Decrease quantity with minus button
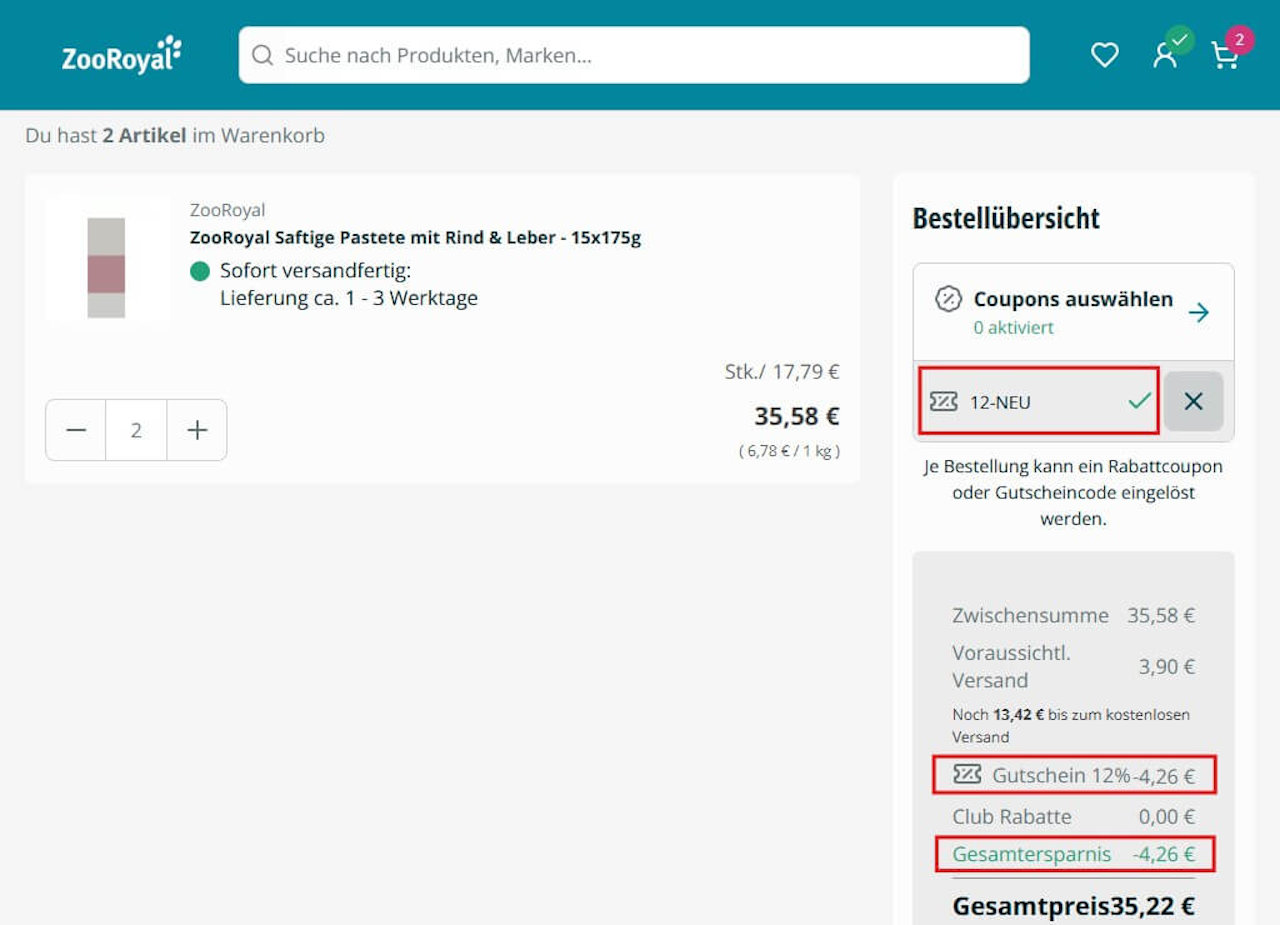 pos(76,430)
